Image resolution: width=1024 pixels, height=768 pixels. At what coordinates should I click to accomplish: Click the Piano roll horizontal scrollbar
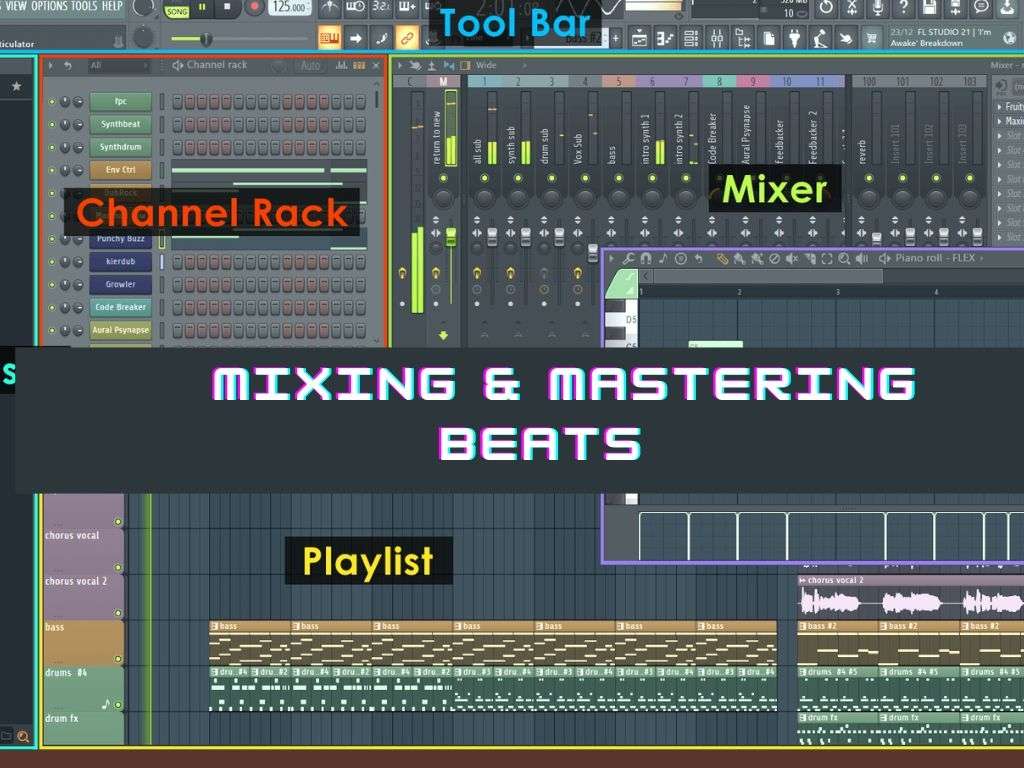pyautogui.click(x=768, y=276)
